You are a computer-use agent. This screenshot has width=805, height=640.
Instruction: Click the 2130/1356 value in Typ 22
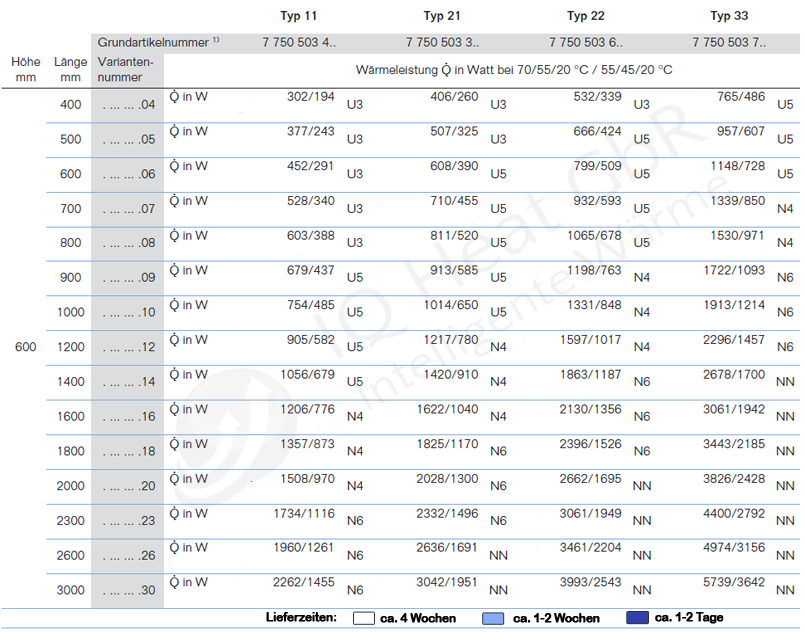coord(593,409)
